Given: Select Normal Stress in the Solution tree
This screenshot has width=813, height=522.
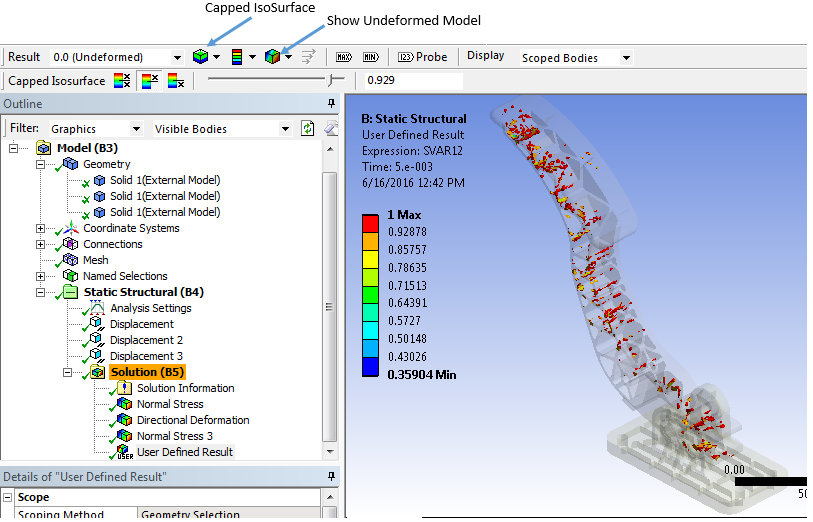Looking at the screenshot, I should (x=168, y=404).
